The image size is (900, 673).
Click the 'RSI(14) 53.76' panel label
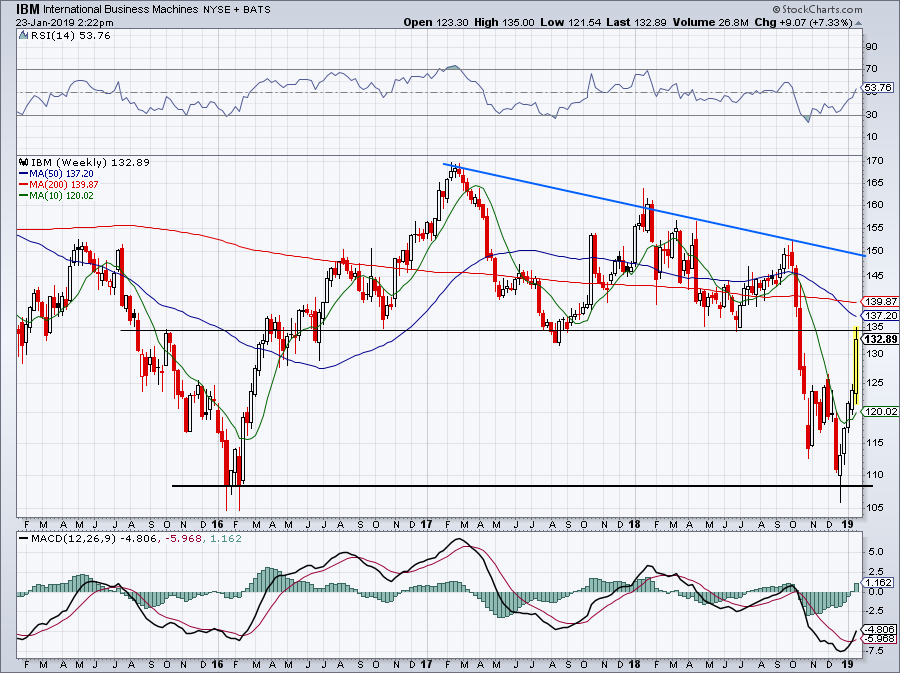71,36
